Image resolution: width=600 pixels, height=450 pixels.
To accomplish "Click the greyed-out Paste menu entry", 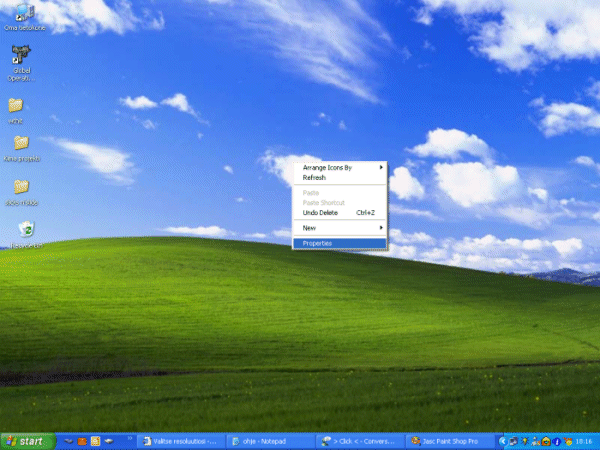I will [x=340, y=193].
